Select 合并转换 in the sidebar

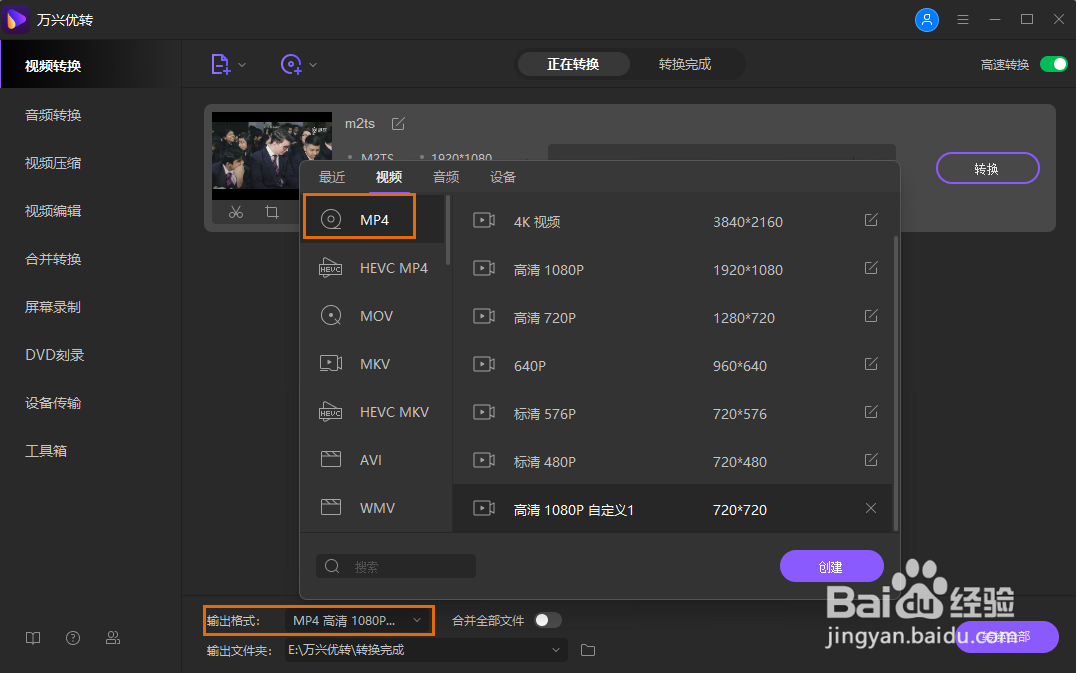[x=53, y=259]
